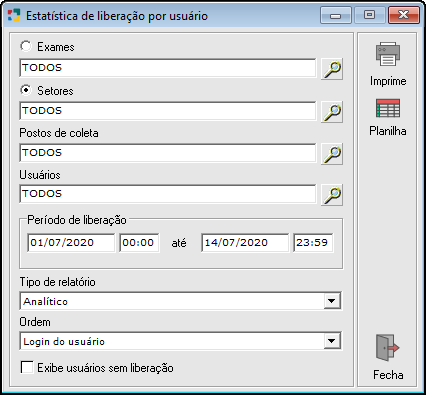Click the Login do usuário order value
426x395 pixels.
click(64, 342)
